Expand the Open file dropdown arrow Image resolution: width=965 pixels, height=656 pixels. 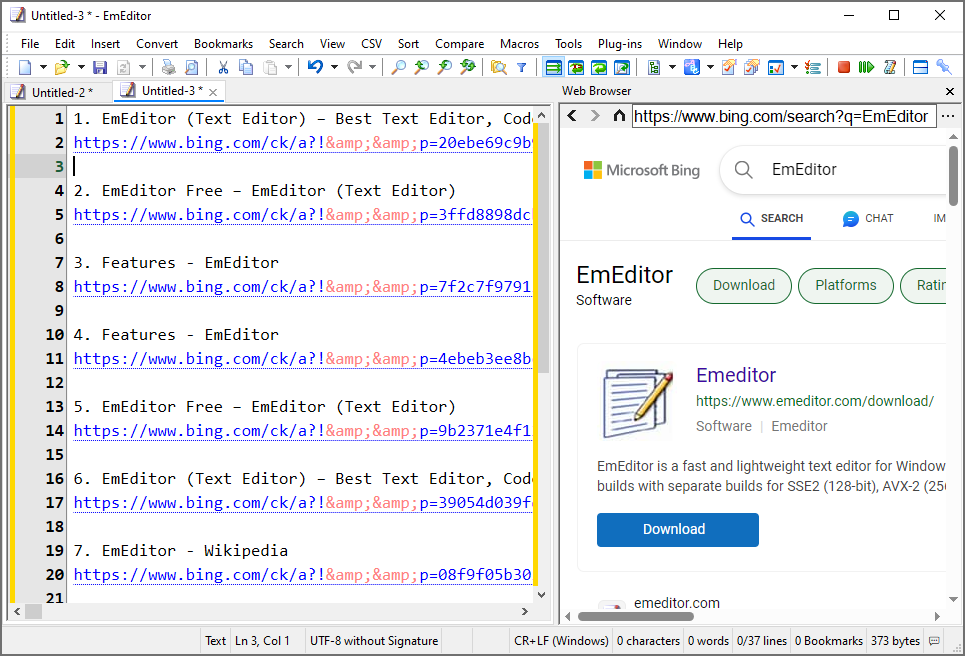click(81, 67)
